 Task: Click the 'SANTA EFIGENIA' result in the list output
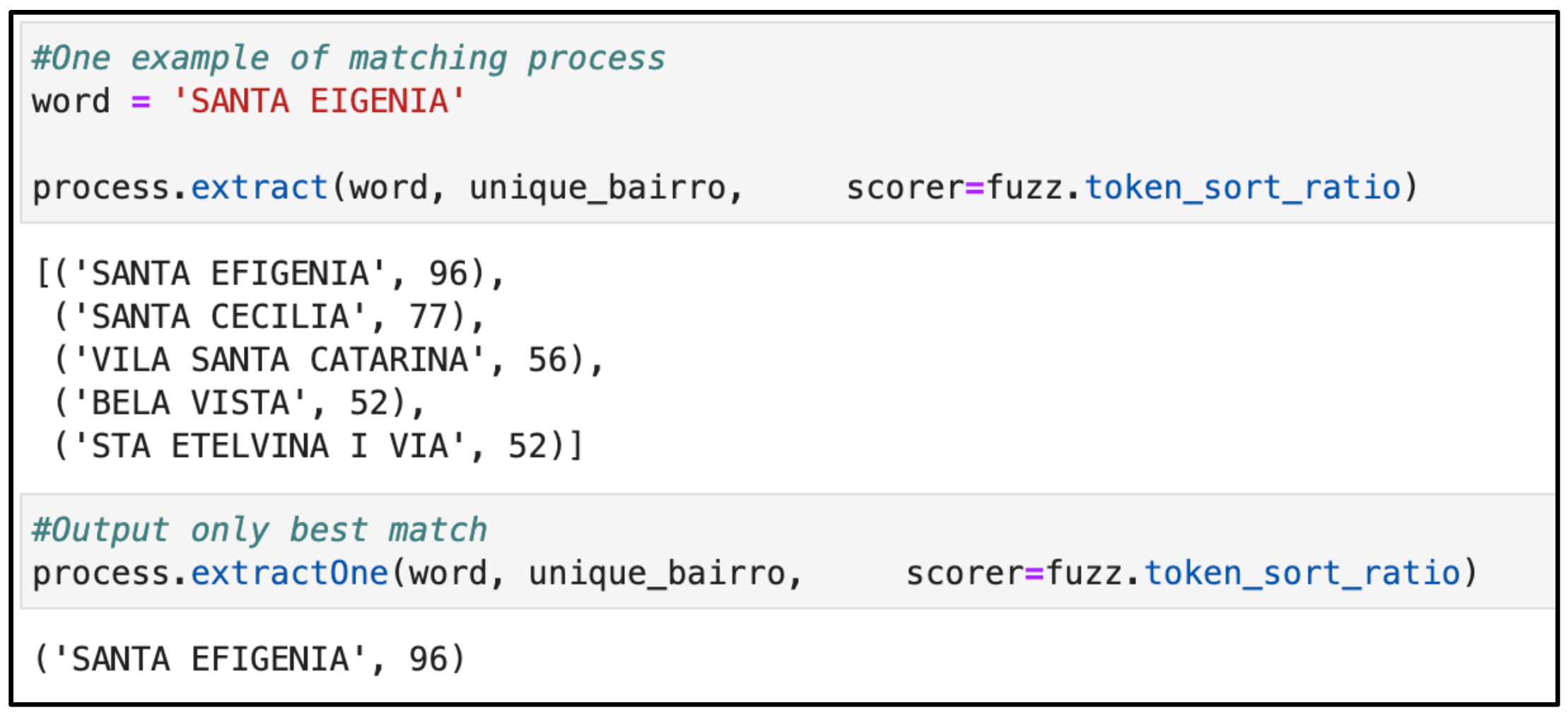point(230,274)
